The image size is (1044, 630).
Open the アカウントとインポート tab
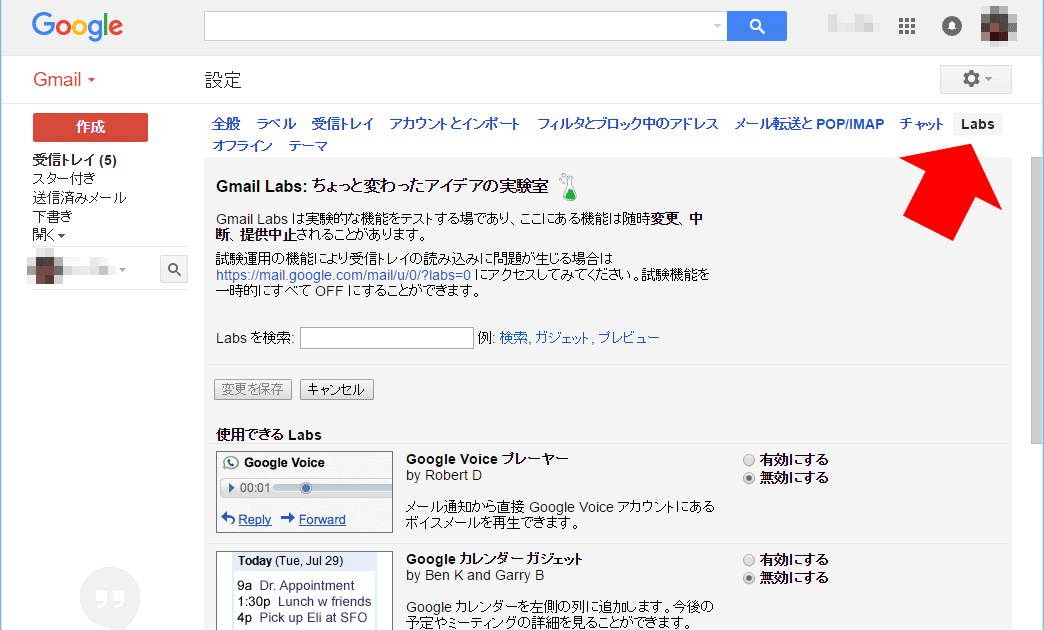(x=455, y=124)
